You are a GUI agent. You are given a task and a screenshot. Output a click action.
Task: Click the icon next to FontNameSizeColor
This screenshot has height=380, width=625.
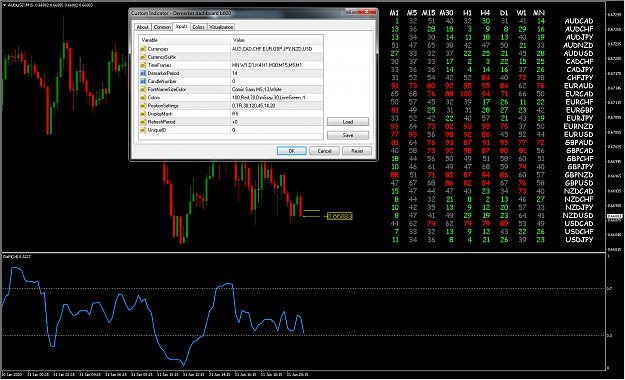tap(143, 89)
